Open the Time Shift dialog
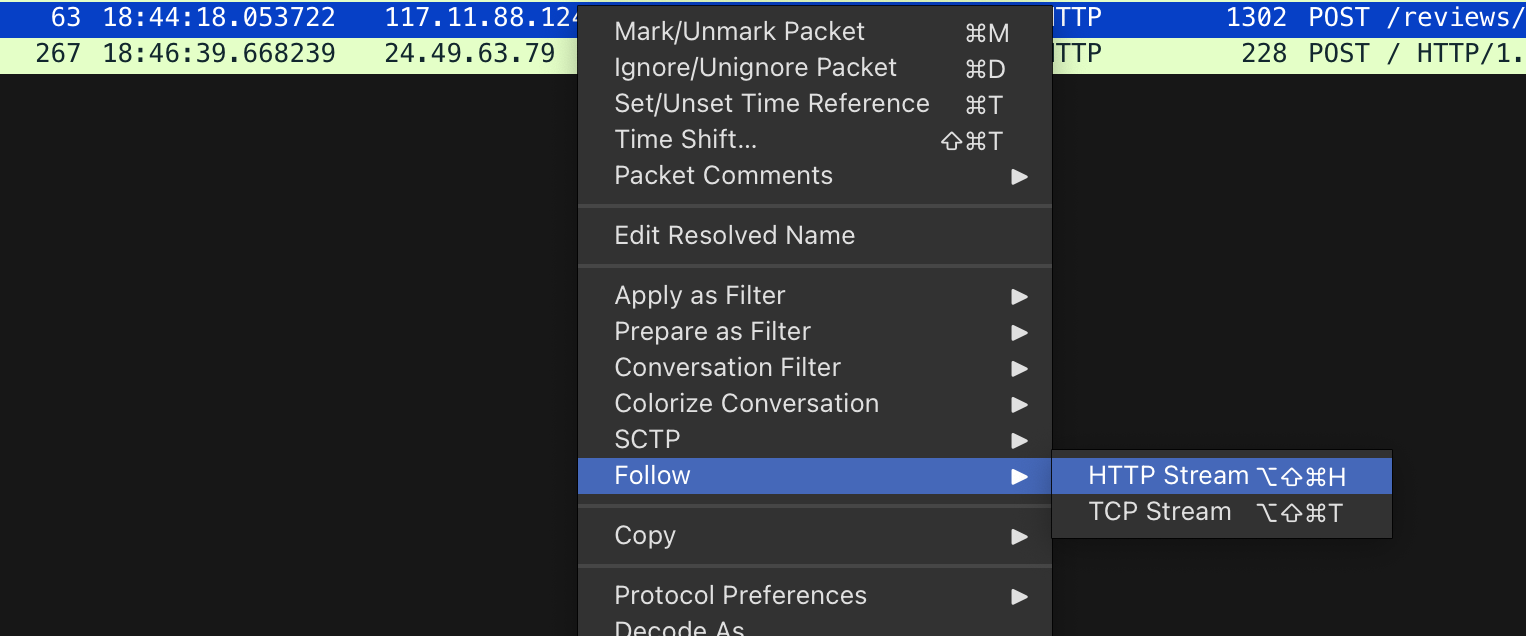 [x=685, y=140]
